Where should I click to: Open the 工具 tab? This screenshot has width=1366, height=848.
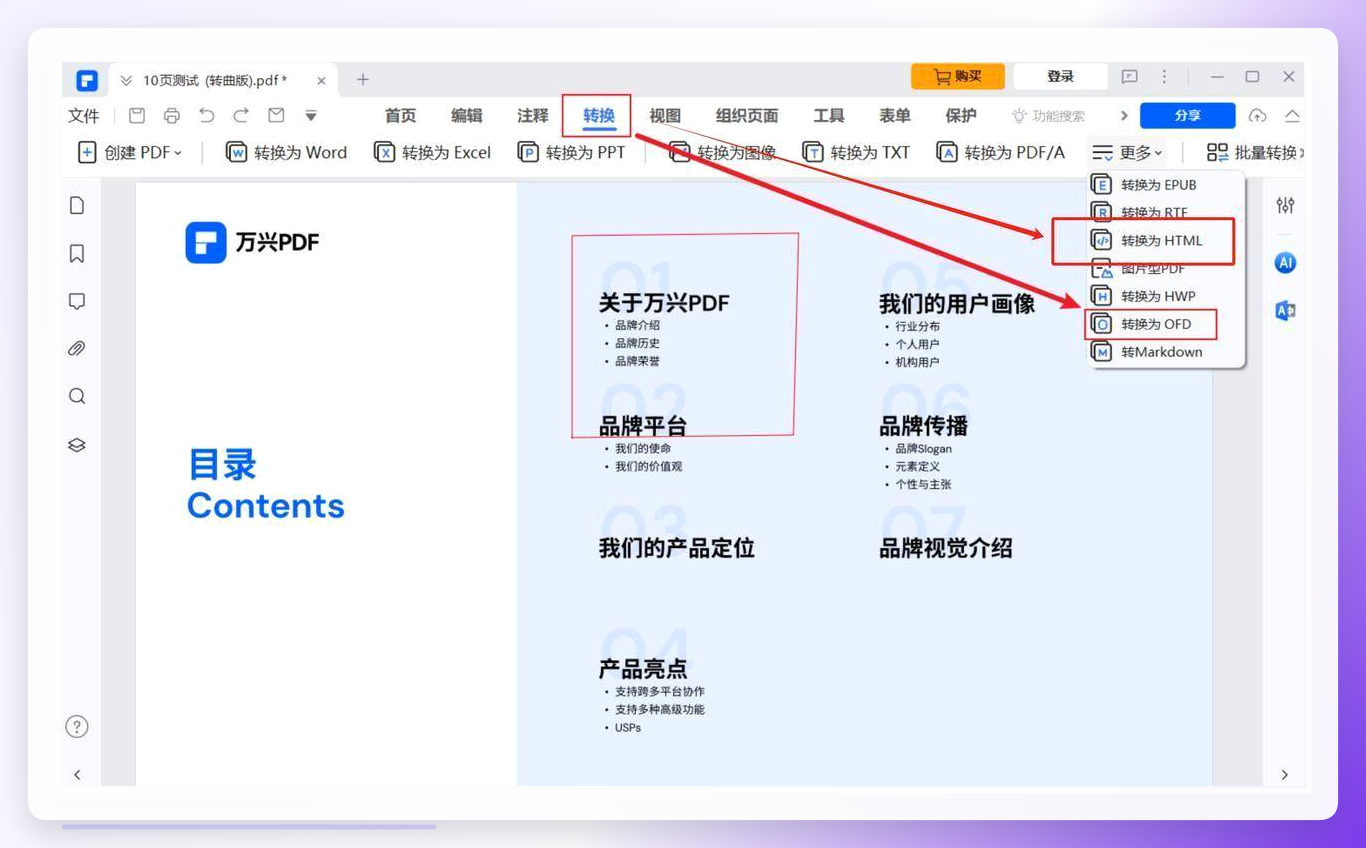828,116
